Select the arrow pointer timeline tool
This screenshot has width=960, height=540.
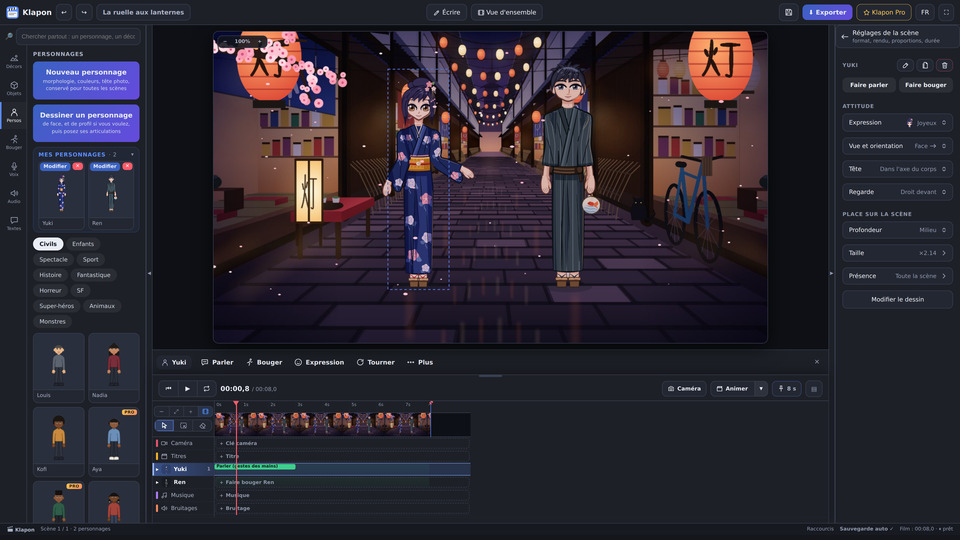tap(164, 426)
